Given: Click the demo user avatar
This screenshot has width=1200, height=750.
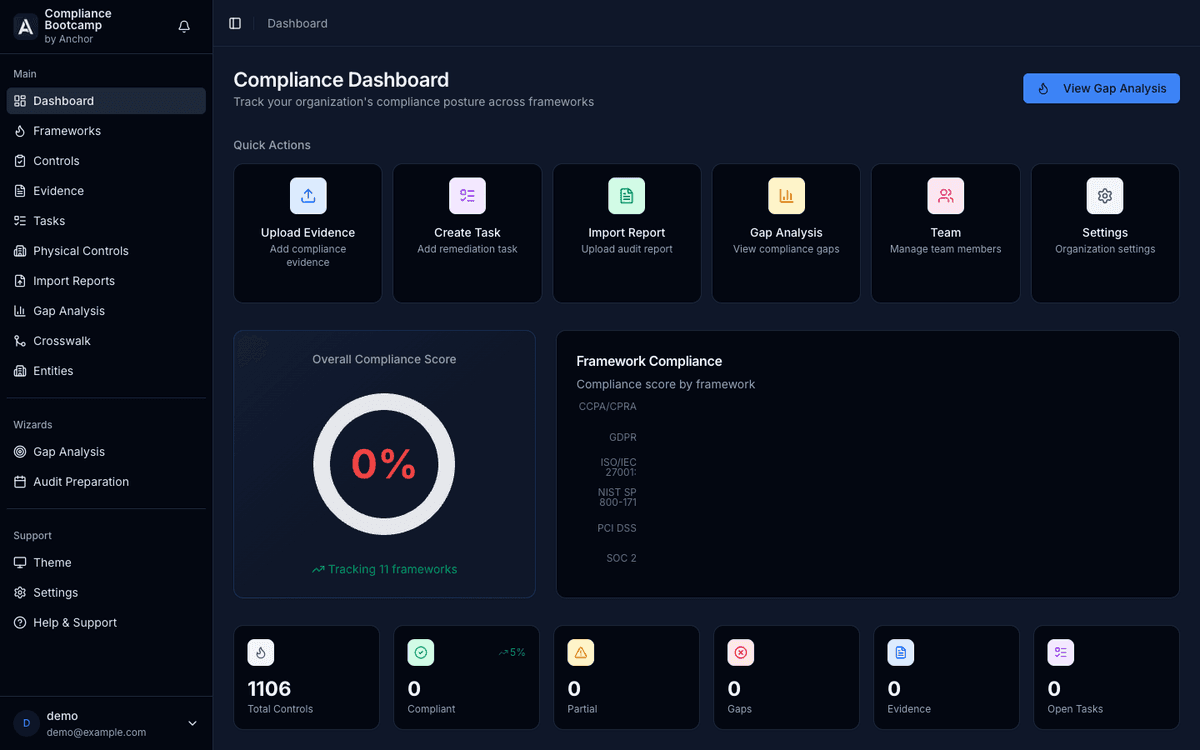Looking at the screenshot, I should point(26,723).
